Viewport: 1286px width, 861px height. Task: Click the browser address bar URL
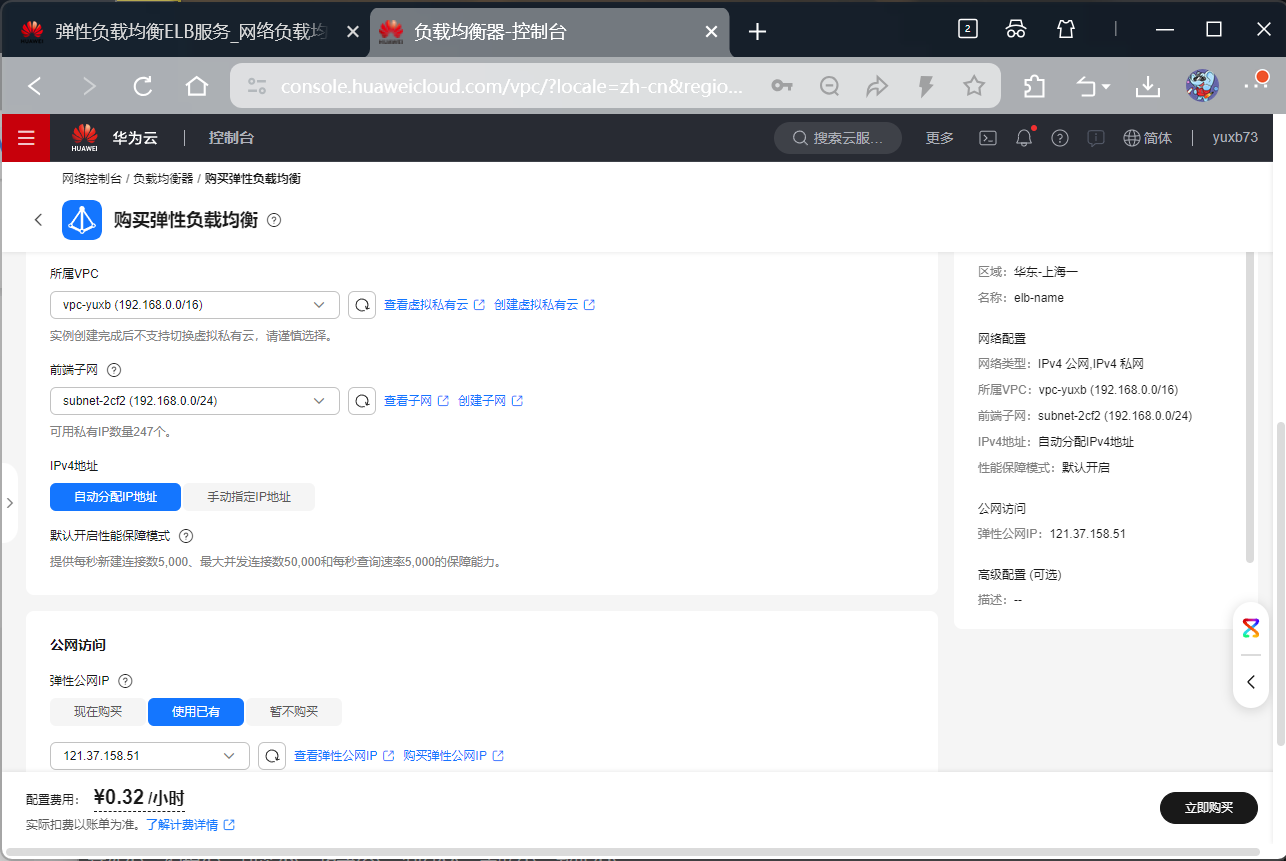coord(512,87)
